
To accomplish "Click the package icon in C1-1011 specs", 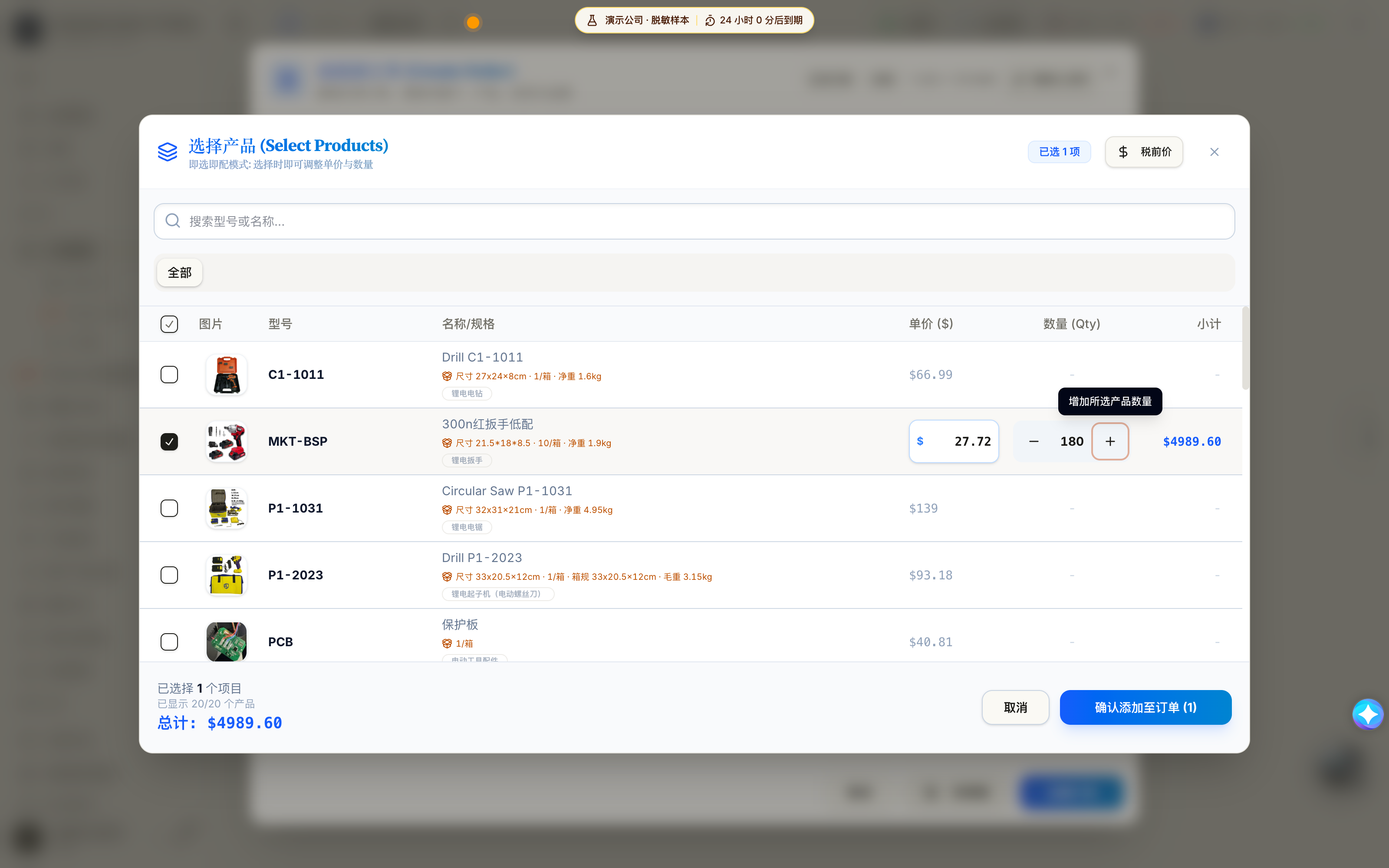I will 447,377.
